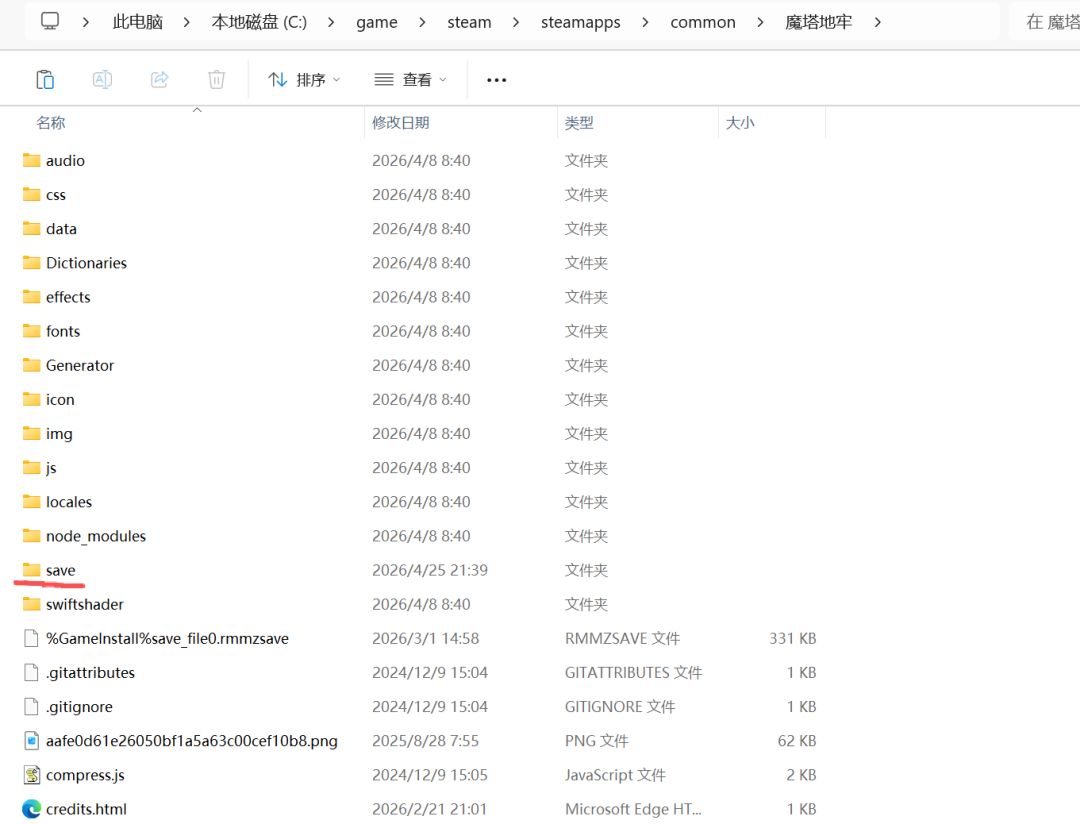
Task: Click the 331 KB size value
Action: (x=792, y=639)
